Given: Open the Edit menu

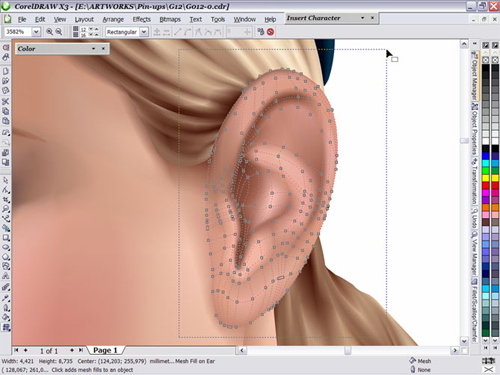Looking at the screenshot, I should 40,19.
